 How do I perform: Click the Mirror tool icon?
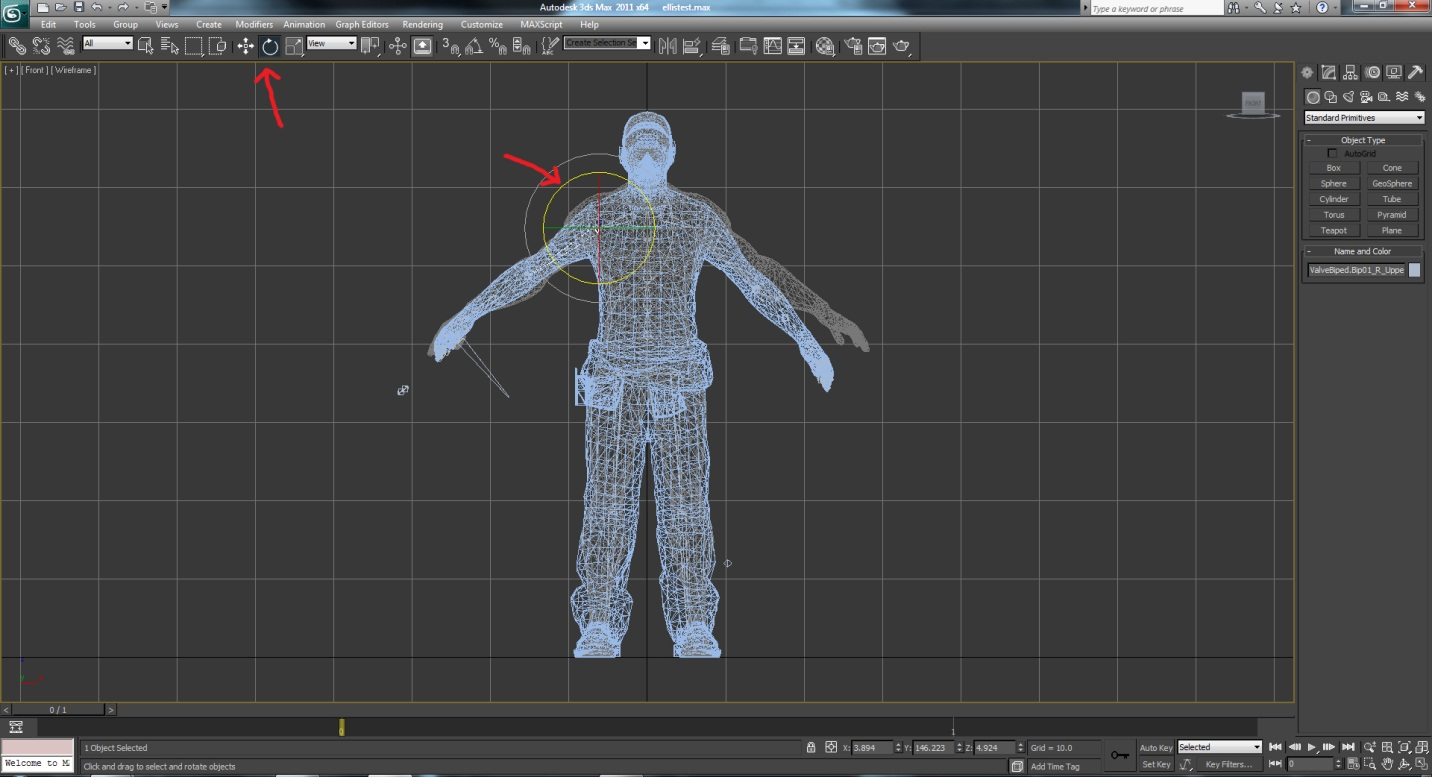(667, 46)
